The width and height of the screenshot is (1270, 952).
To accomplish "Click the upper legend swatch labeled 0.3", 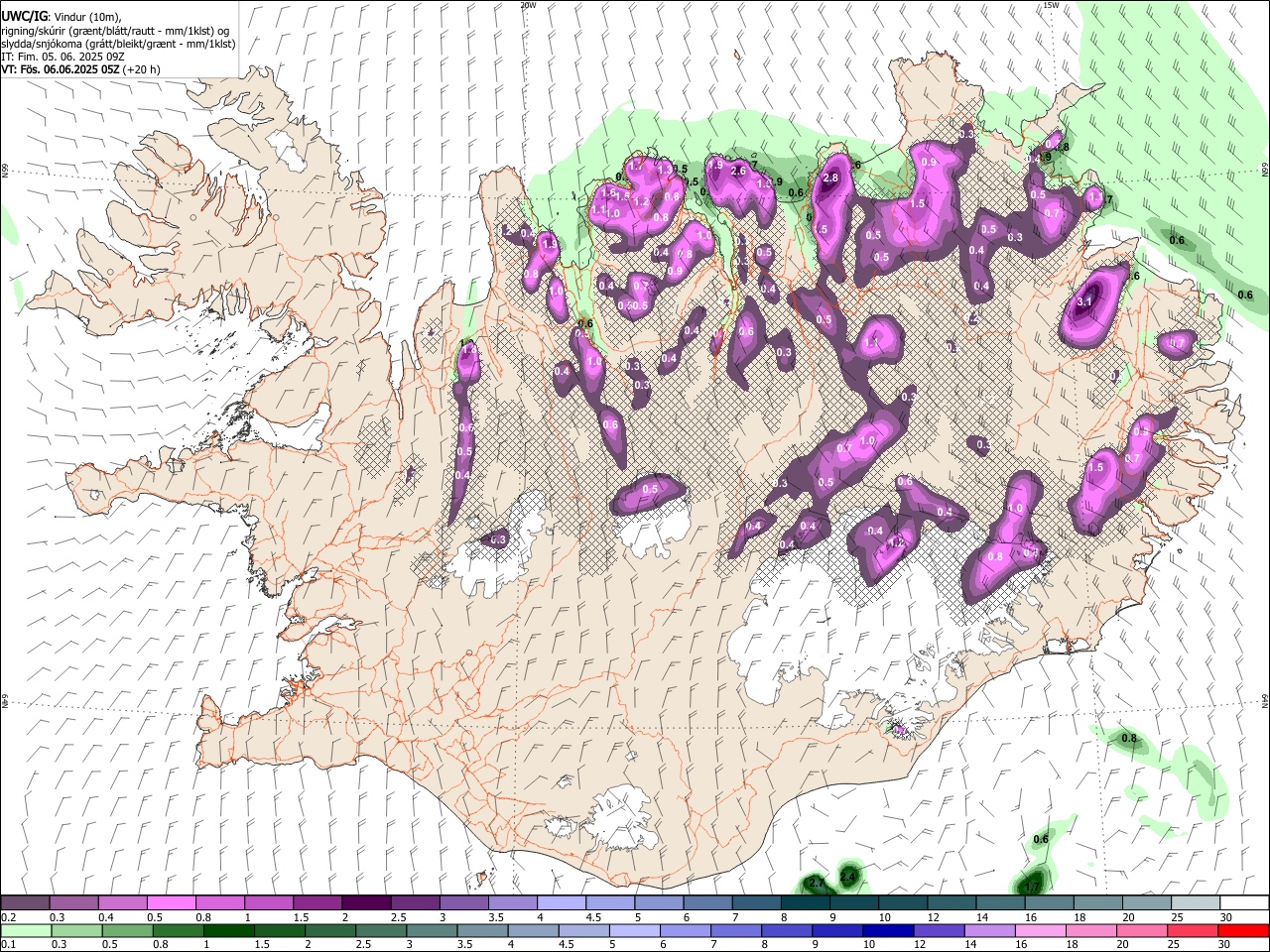I will [x=73, y=903].
